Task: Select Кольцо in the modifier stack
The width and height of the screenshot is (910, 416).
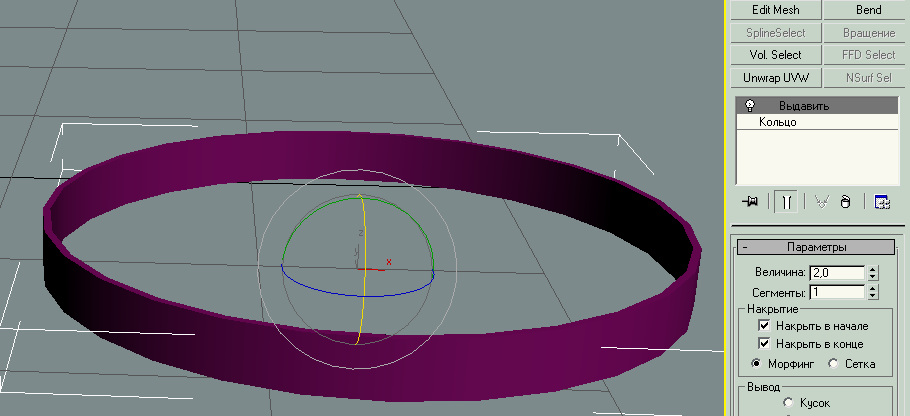Action: [778, 122]
